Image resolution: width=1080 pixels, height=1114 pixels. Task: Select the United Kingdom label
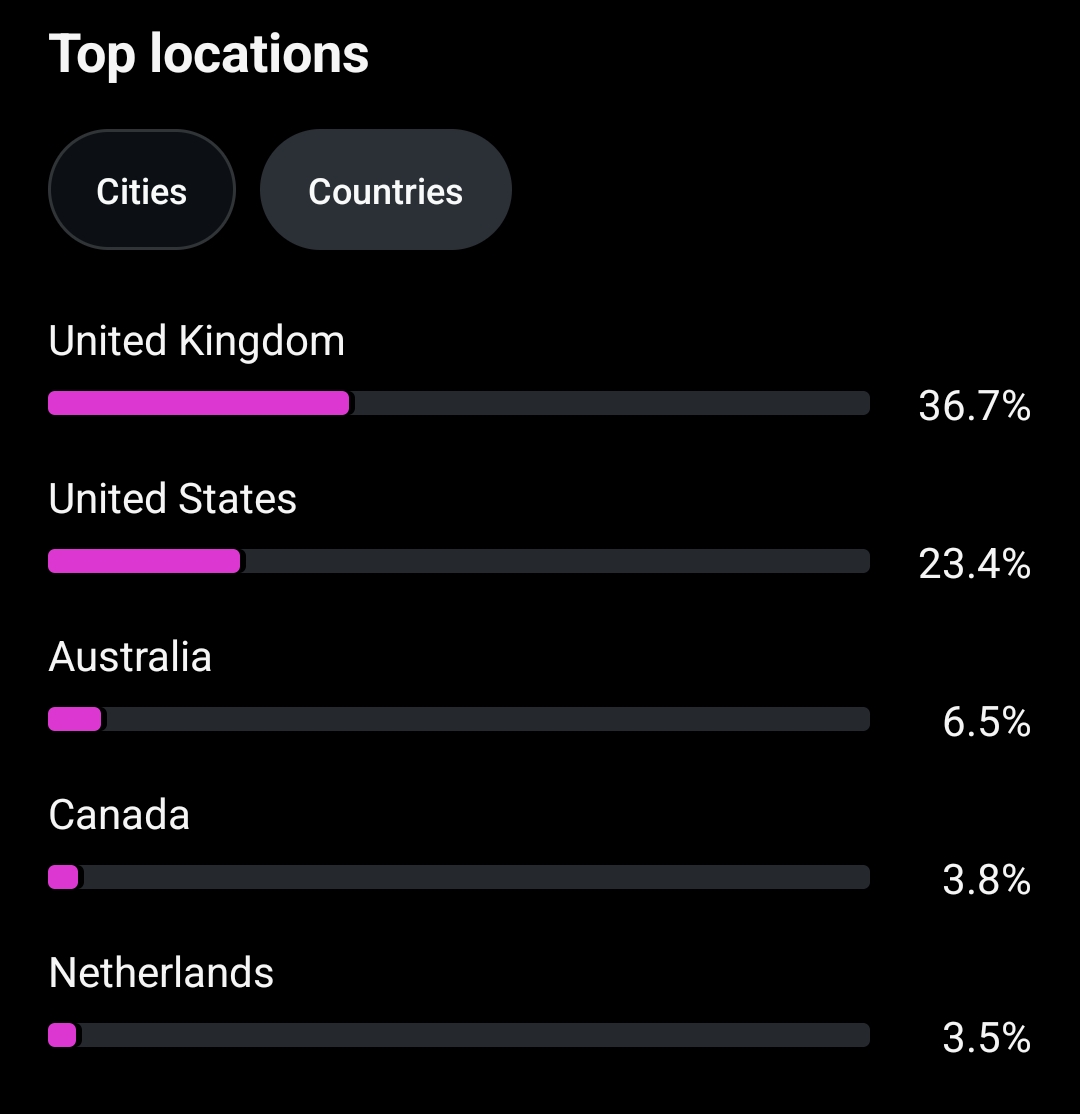196,342
